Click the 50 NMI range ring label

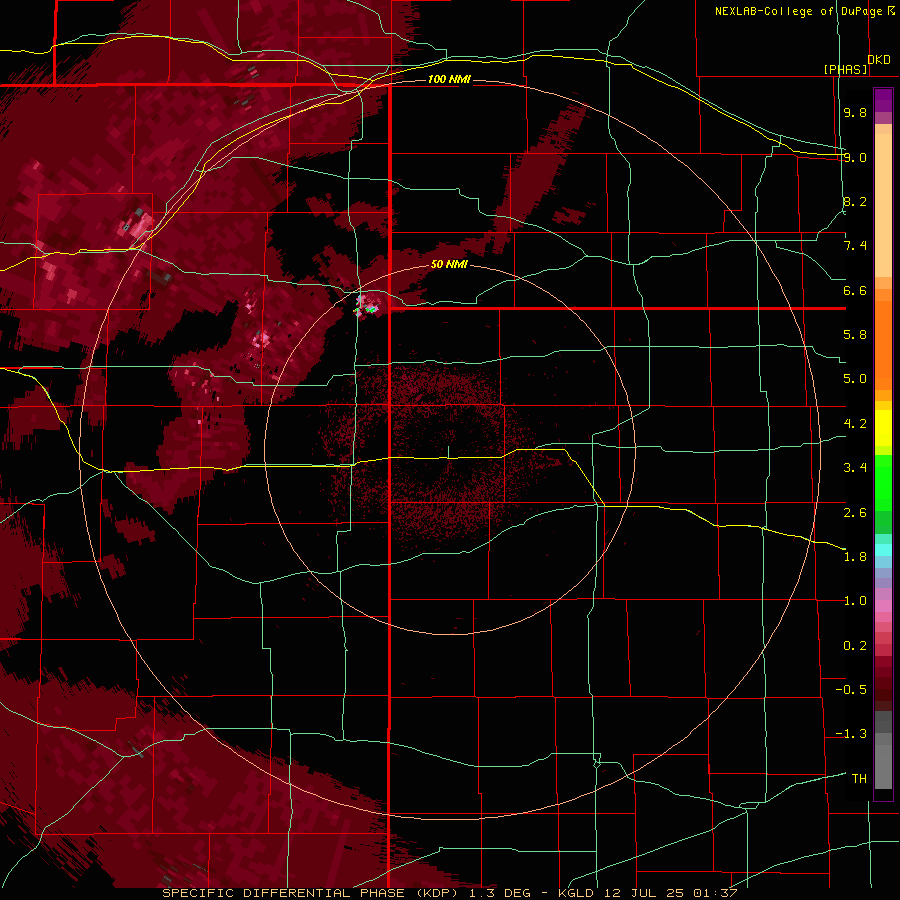[449, 264]
